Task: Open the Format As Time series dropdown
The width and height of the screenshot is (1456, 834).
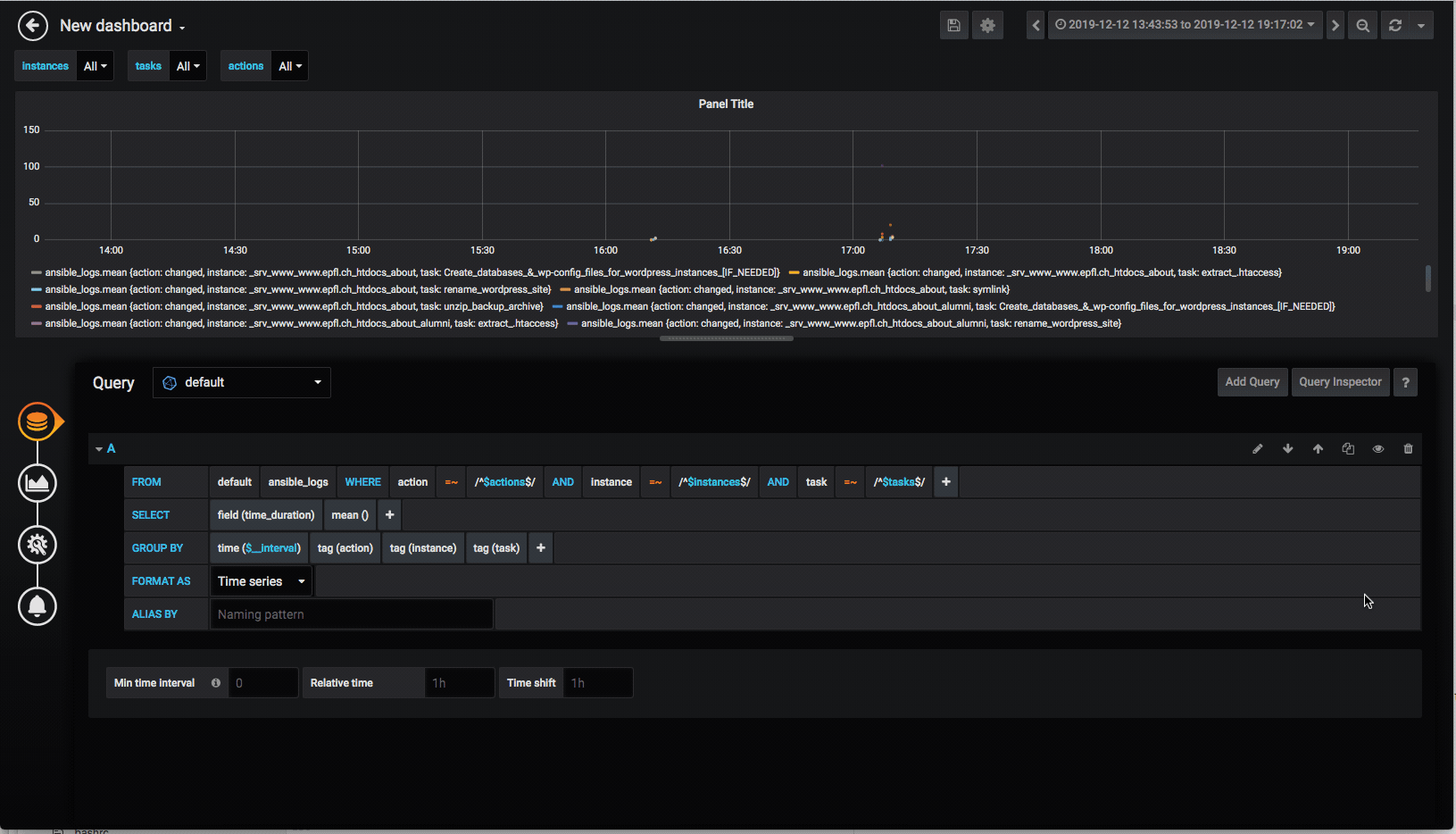Action: pyautogui.click(x=262, y=581)
